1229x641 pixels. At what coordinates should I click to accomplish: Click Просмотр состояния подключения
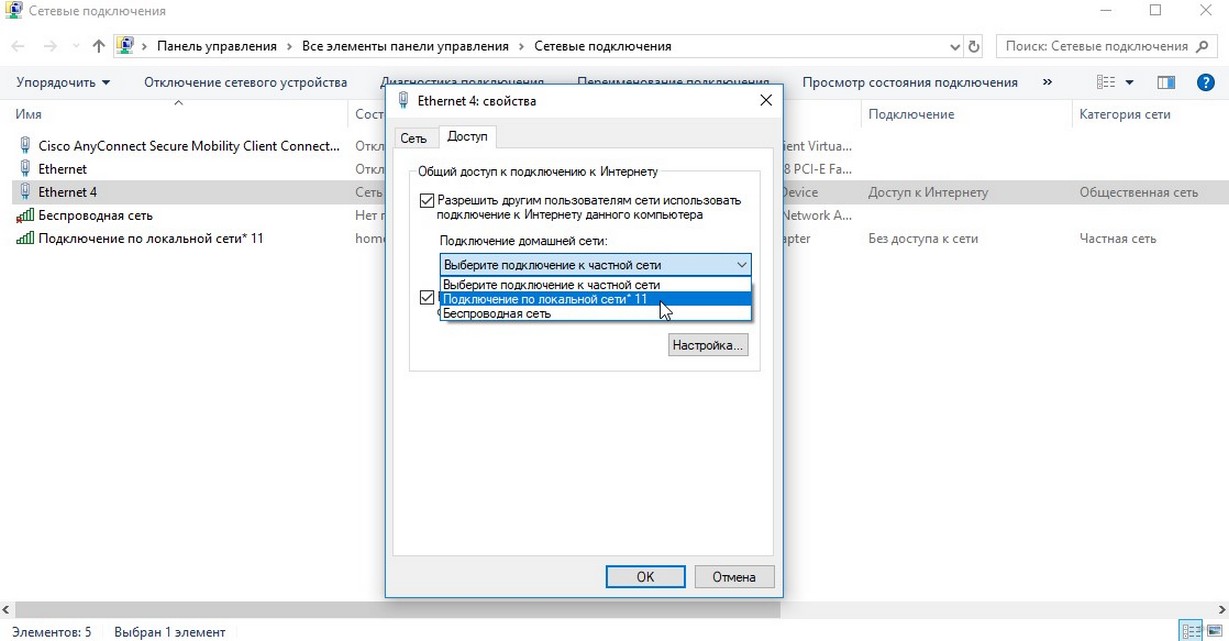click(x=910, y=82)
